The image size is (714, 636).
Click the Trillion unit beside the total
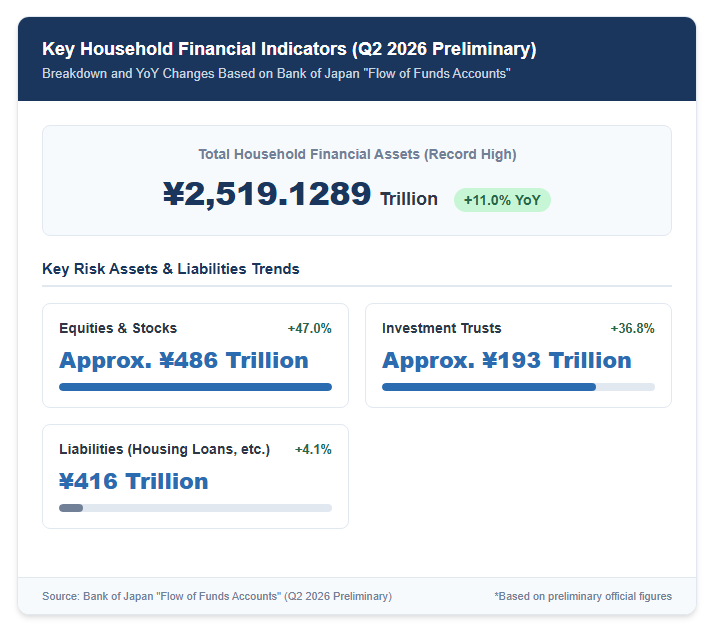click(x=409, y=199)
